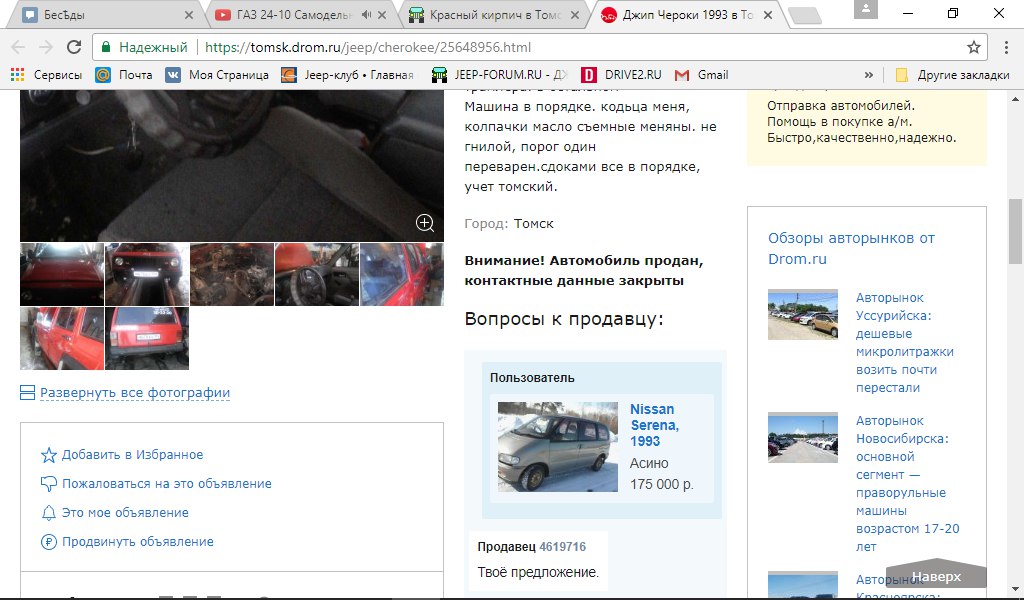Screen dimensions: 1024x600
Task: Open Jeep-клуб Главная bookmark
Action: click(x=347, y=75)
